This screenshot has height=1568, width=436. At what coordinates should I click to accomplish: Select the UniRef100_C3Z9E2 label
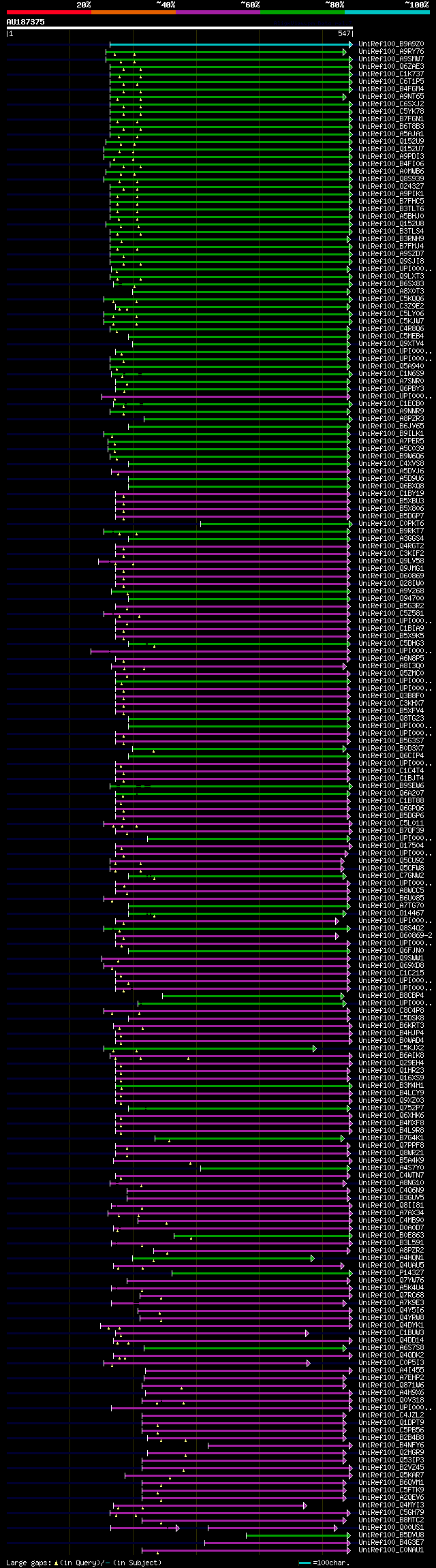[x=391, y=307]
